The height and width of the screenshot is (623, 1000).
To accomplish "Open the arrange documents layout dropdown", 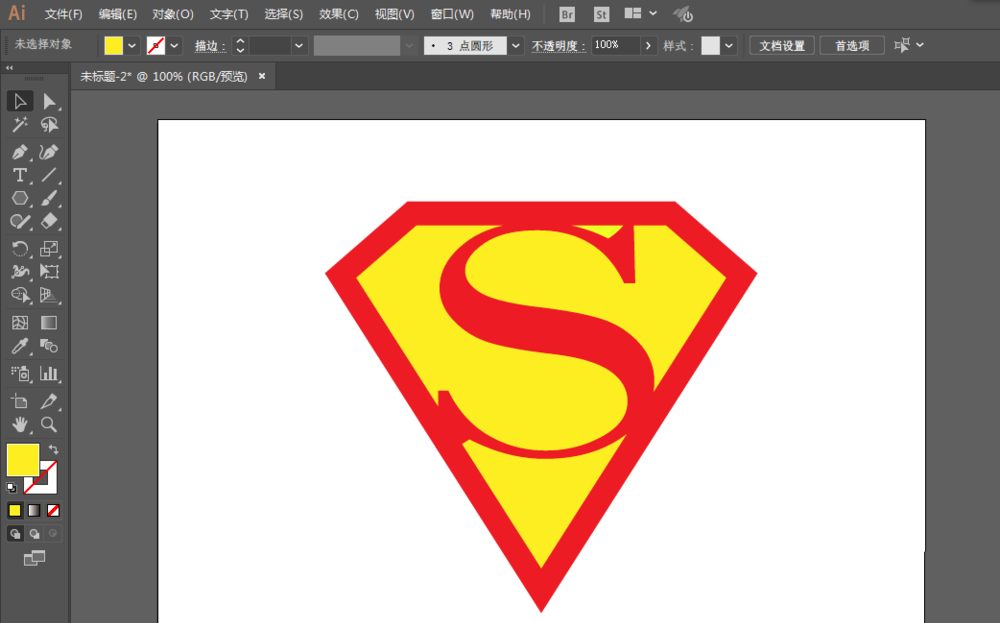I will tap(640, 13).
